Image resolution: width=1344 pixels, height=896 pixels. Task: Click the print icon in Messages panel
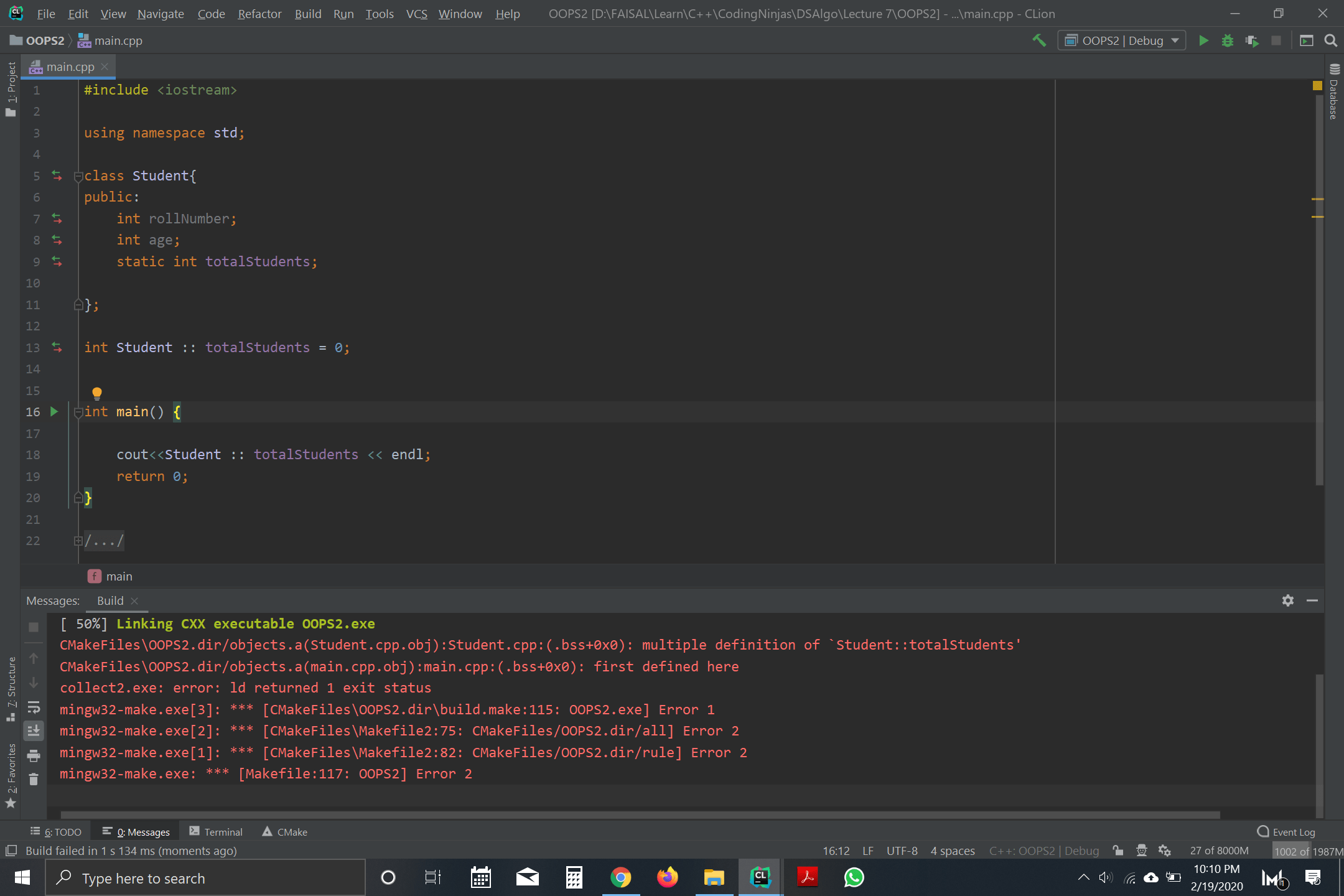click(x=34, y=755)
